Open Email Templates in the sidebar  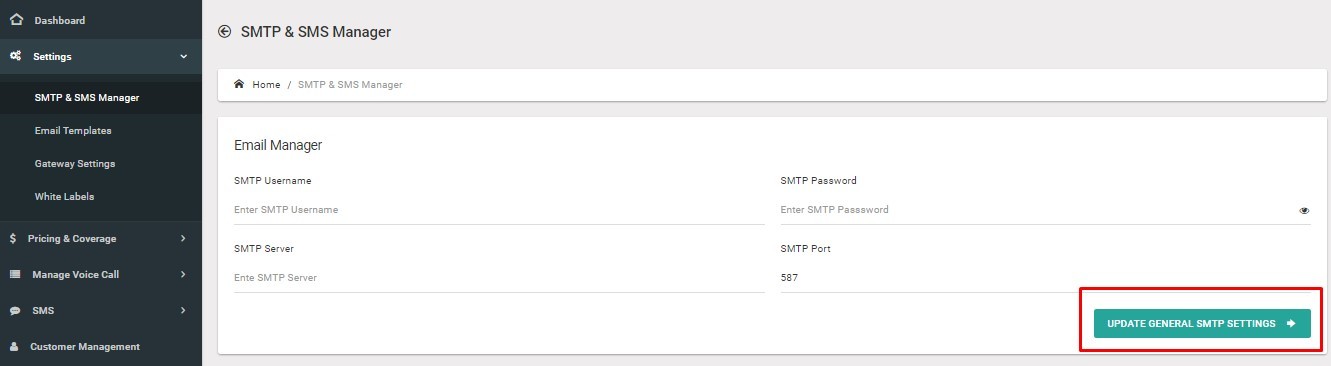coord(73,130)
